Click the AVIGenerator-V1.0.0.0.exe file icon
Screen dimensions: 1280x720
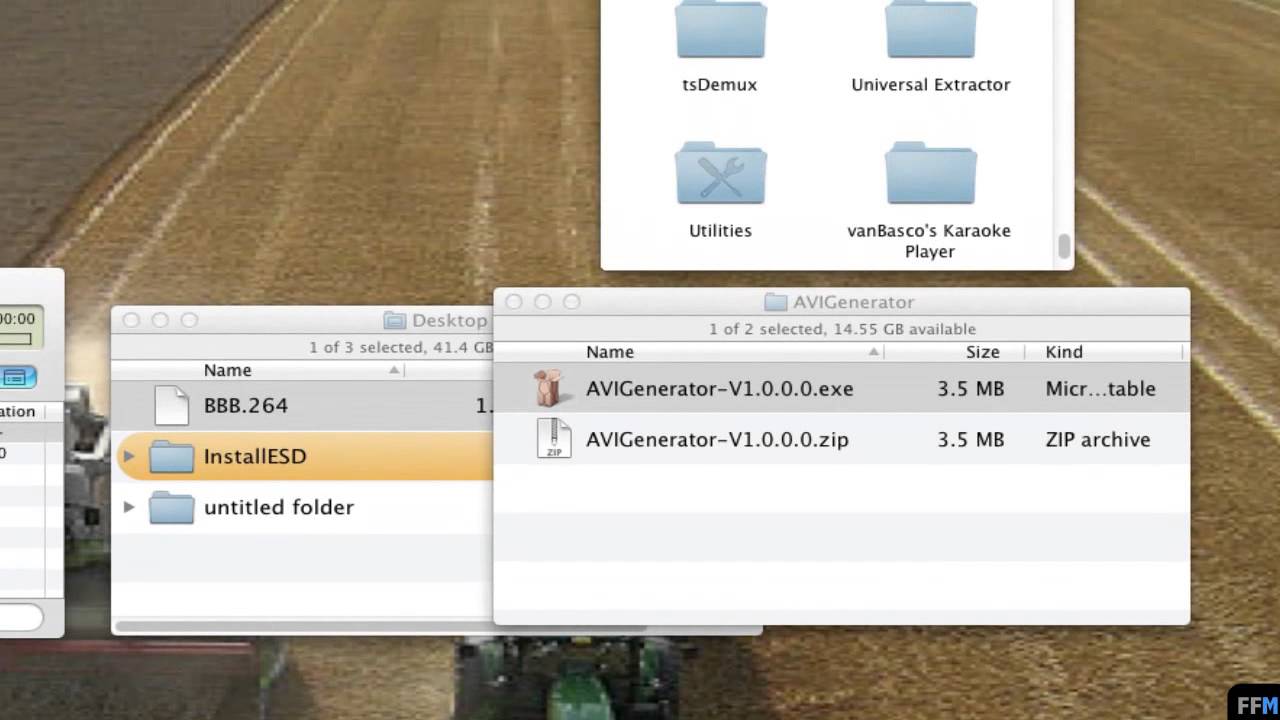coord(553,388)
